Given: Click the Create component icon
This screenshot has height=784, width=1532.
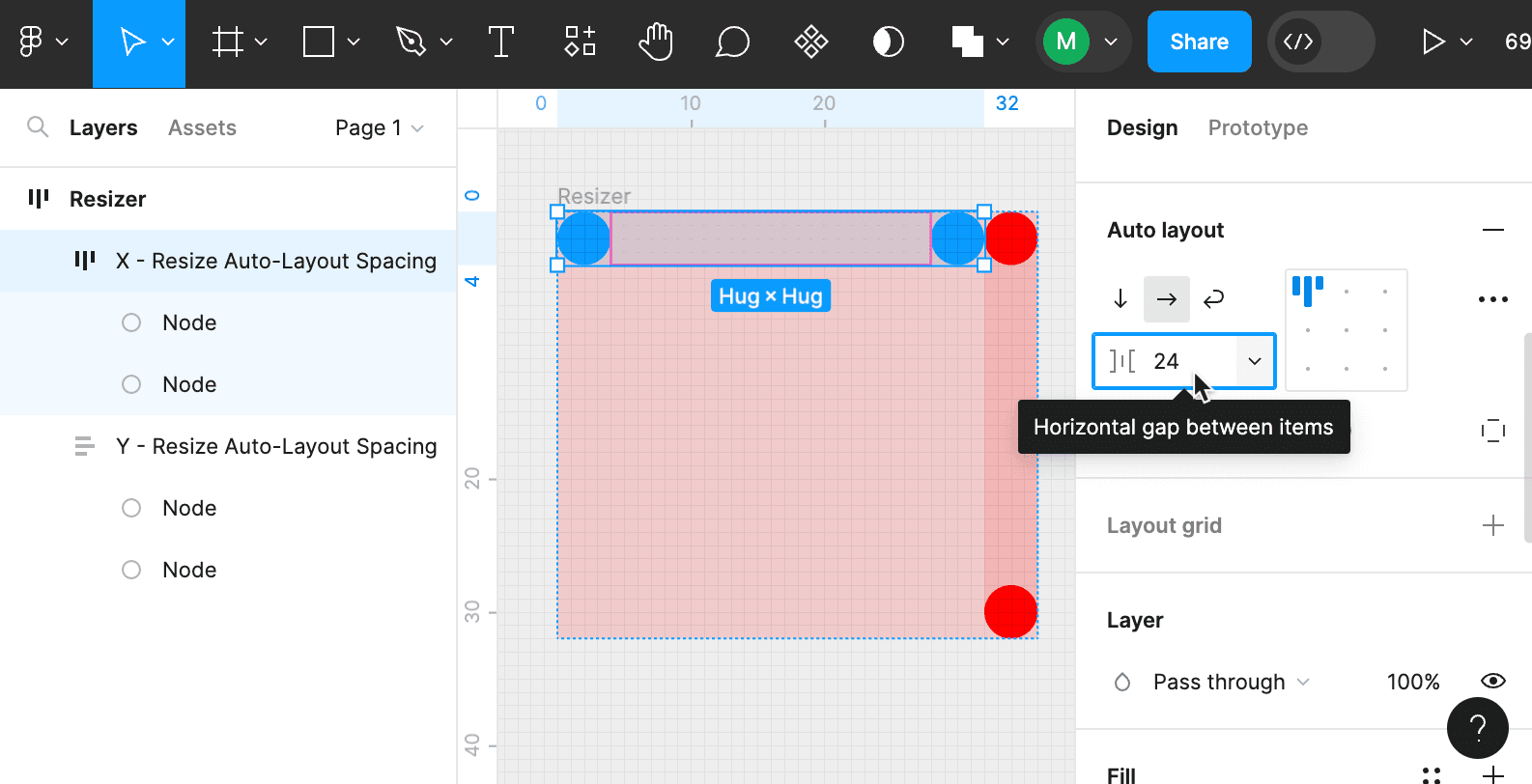Looking at the screenshot, I should pyautogui.click(x=811, y=42).
